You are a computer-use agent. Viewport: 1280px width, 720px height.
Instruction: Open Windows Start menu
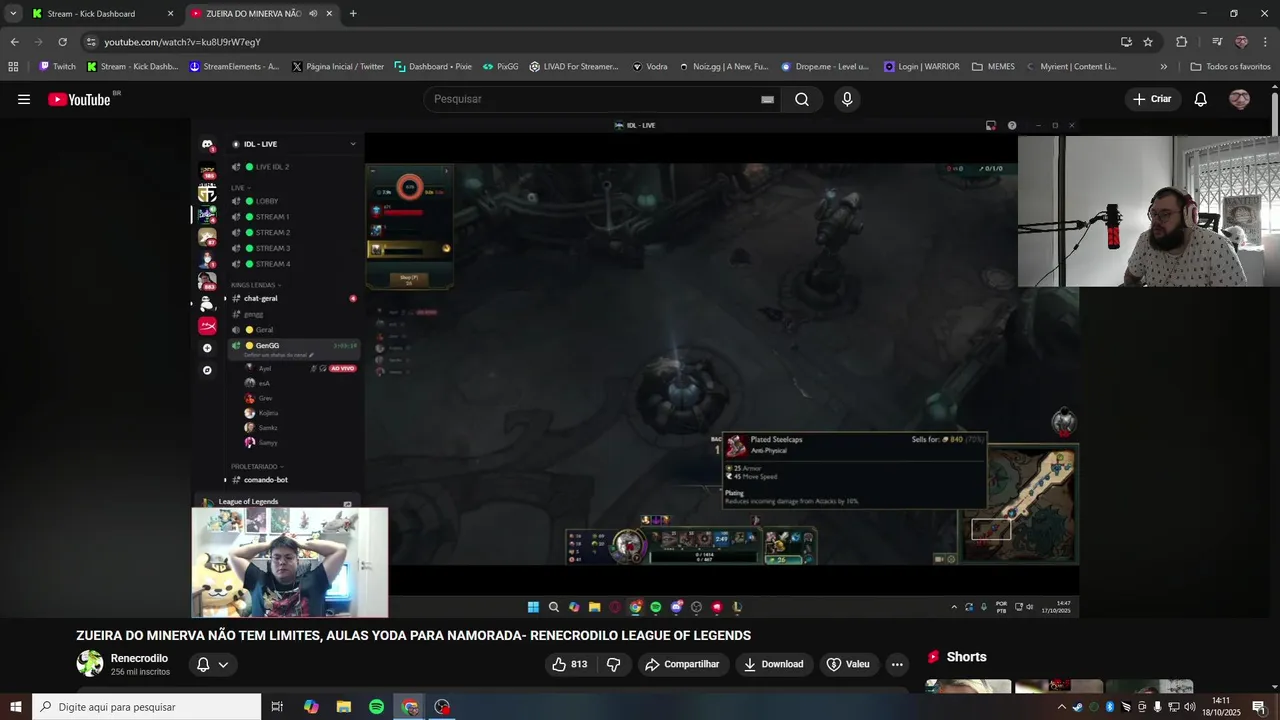[x=16, y=707]
